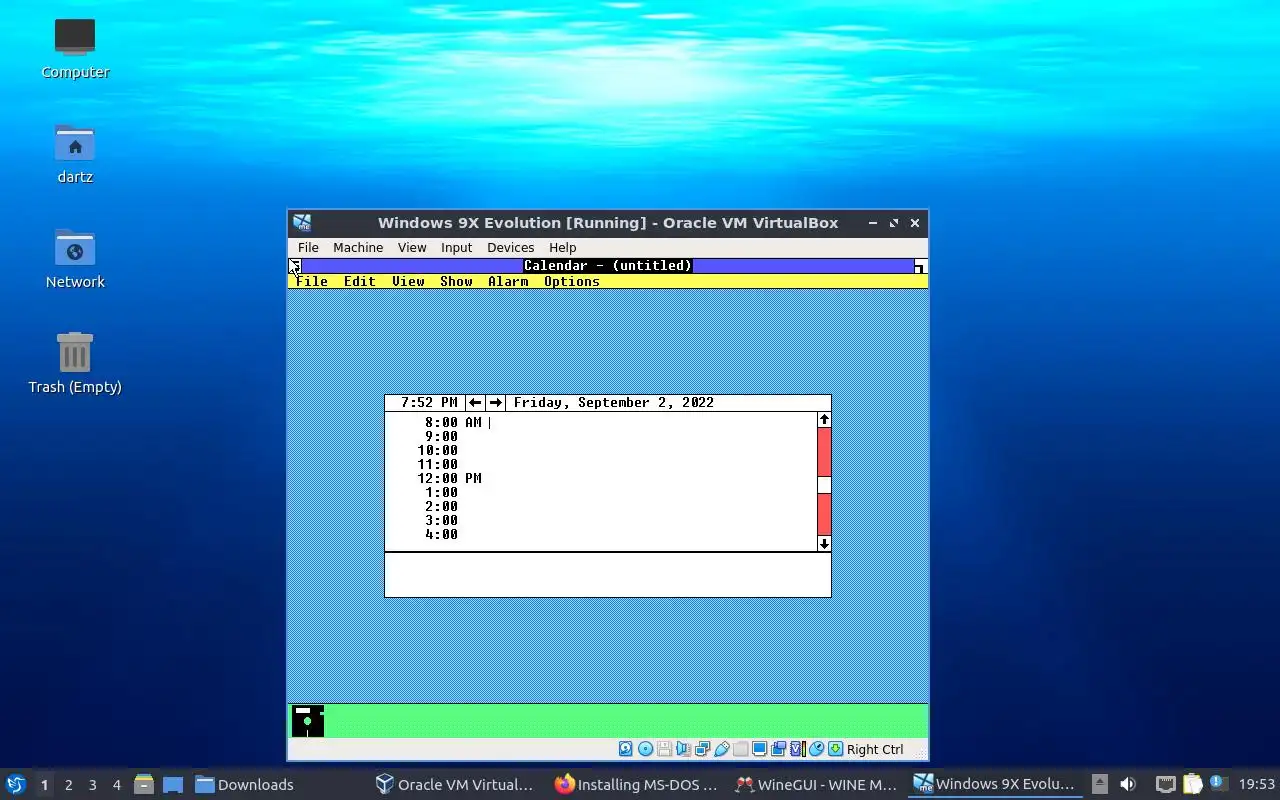Go to next day with right arrow
Screen dimensions: 1280x800
point(495,402)
